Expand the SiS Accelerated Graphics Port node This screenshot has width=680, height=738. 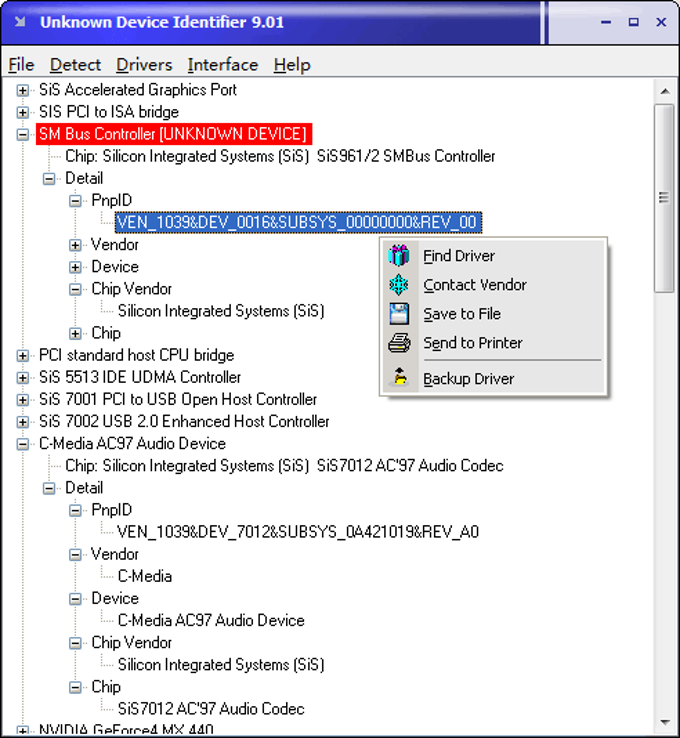click(23, 90)
